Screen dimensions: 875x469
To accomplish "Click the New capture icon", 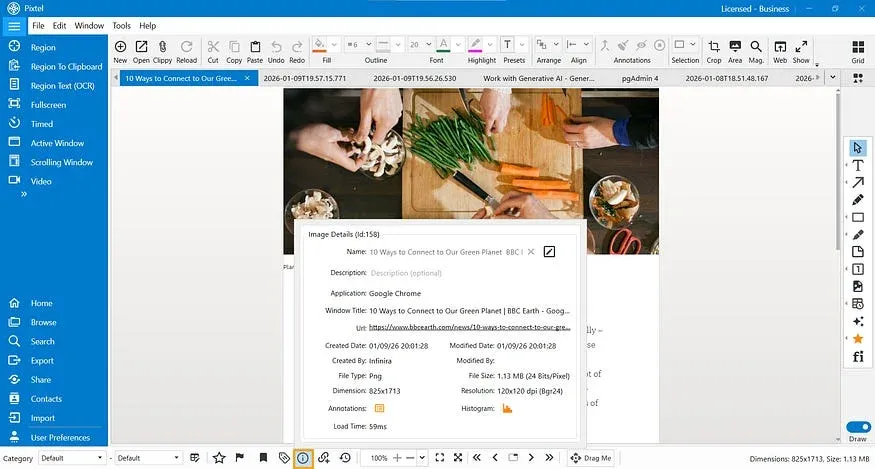I will coord(120,46).
